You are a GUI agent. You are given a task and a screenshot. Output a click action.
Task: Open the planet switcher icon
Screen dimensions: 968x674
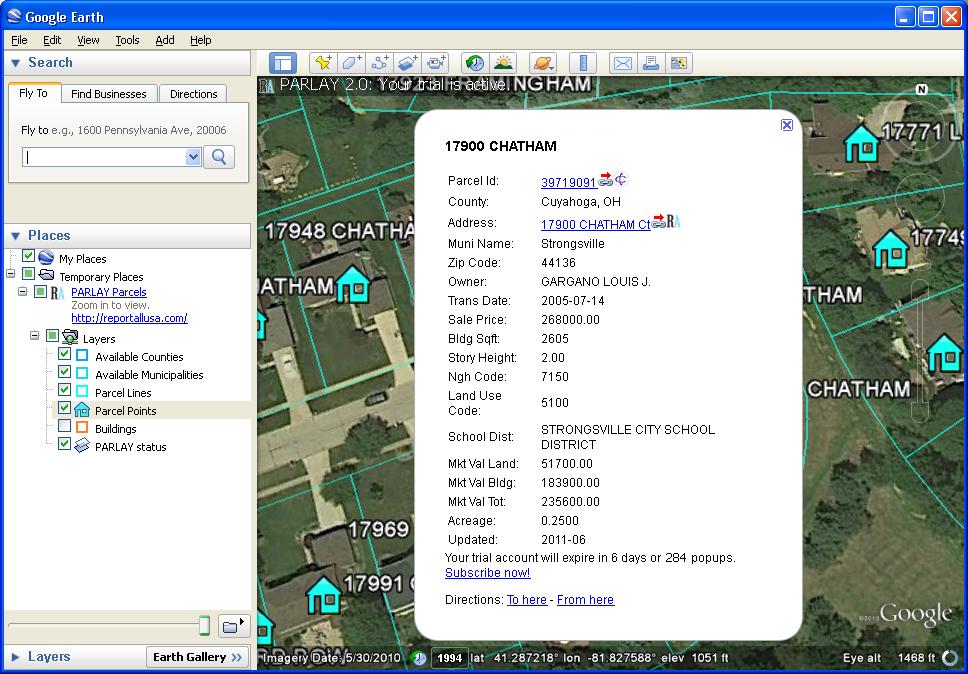point(543,63)
